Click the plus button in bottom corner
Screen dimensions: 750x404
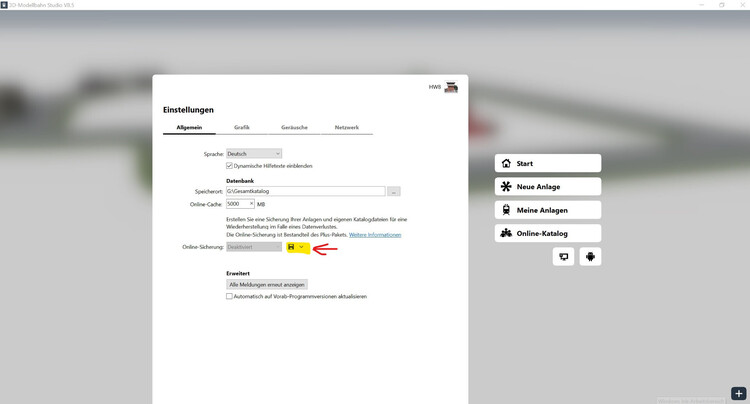click(739, 393)
